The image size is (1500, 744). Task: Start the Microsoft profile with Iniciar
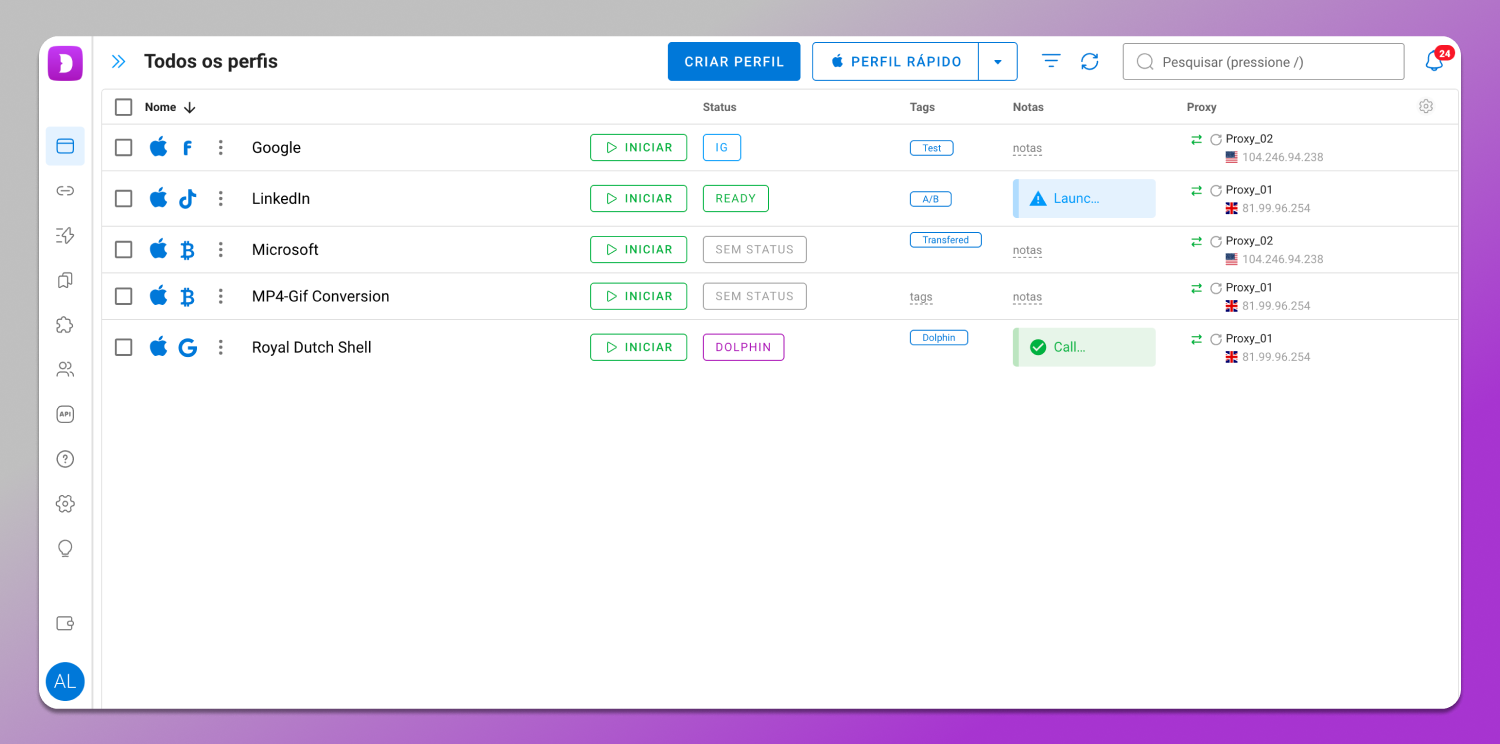pos(638,250)
